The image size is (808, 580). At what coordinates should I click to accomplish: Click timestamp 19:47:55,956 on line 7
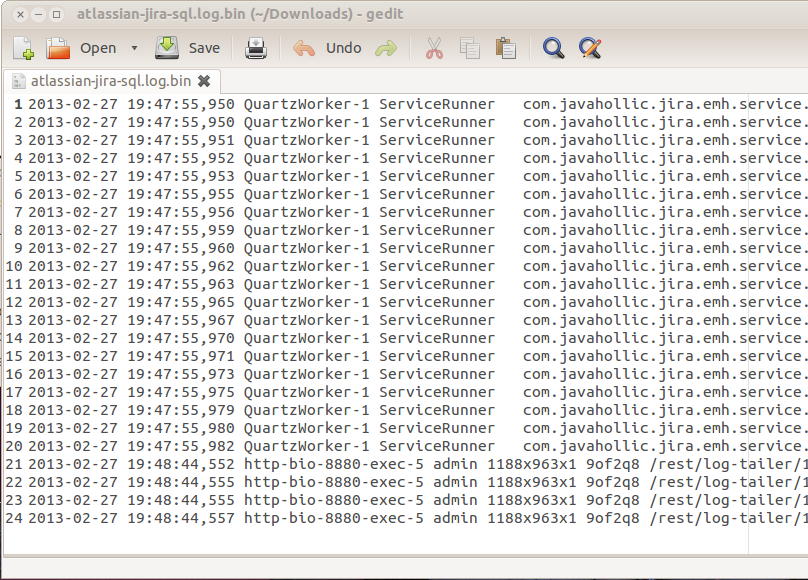coord(181,212)
